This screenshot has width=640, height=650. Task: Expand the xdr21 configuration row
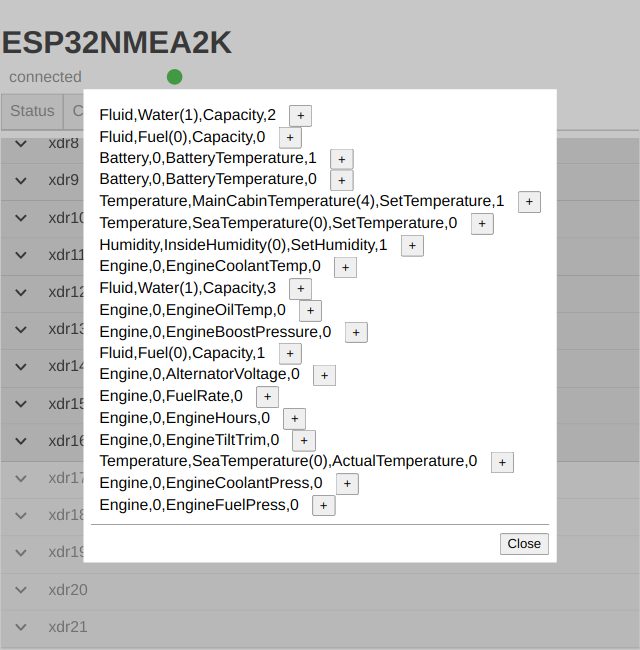point(21,628)
